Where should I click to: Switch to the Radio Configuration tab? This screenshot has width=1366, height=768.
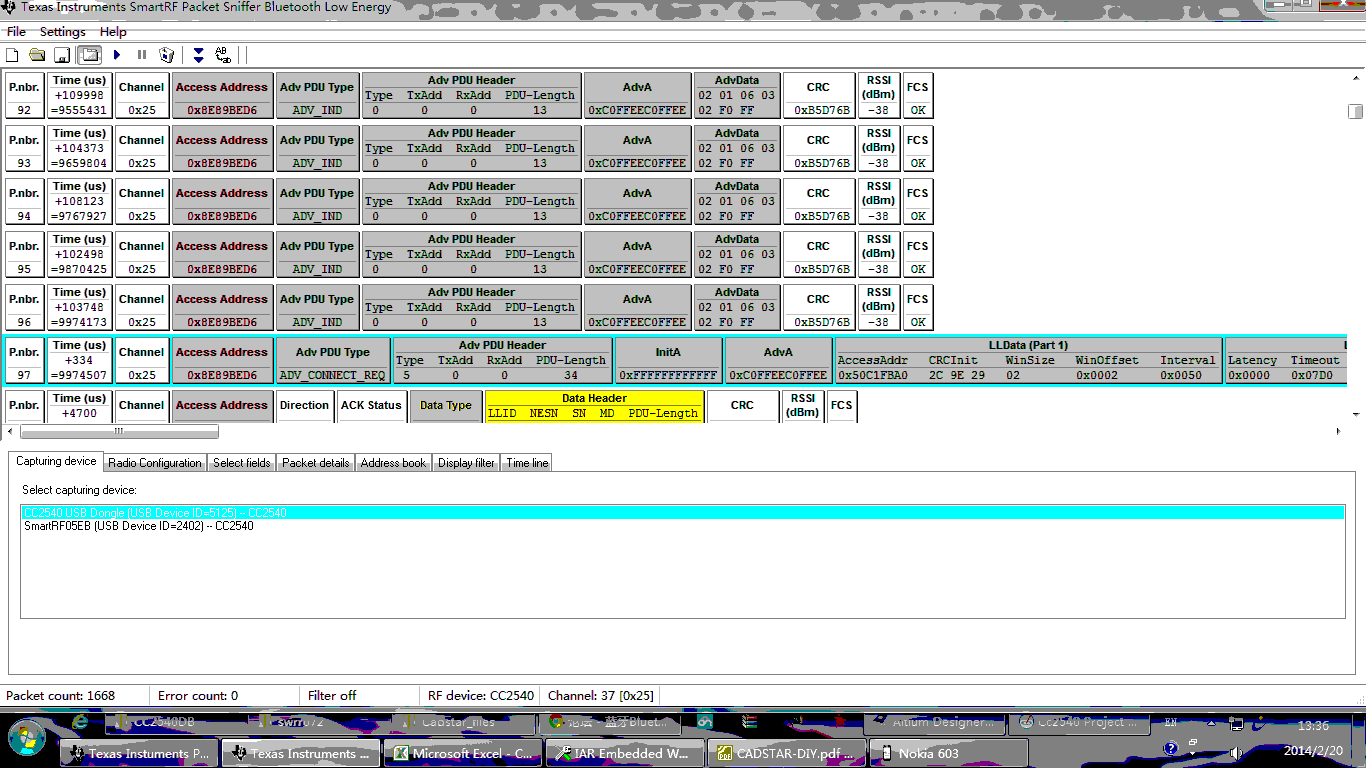click(x=155, y=463)
